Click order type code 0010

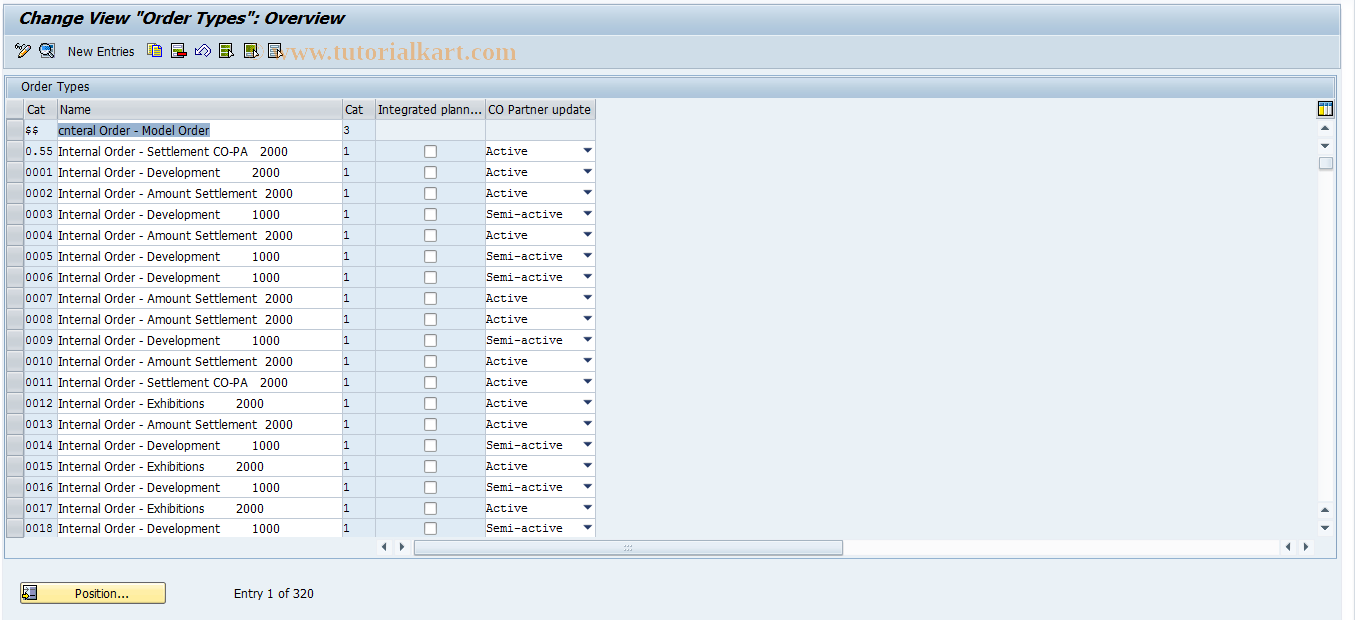click(40, 361)
